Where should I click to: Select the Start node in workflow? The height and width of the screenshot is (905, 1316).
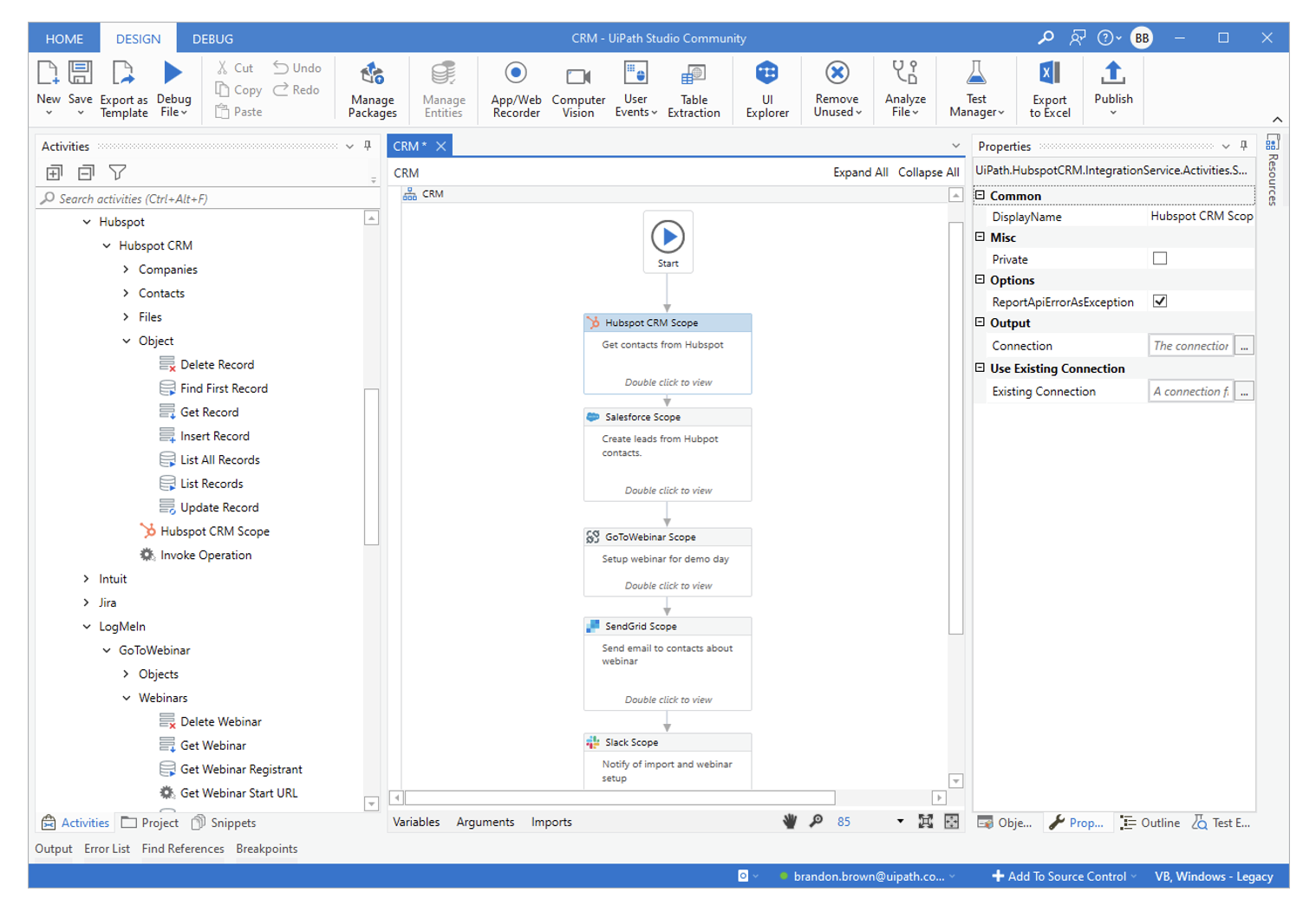click(x=668, y=241)
